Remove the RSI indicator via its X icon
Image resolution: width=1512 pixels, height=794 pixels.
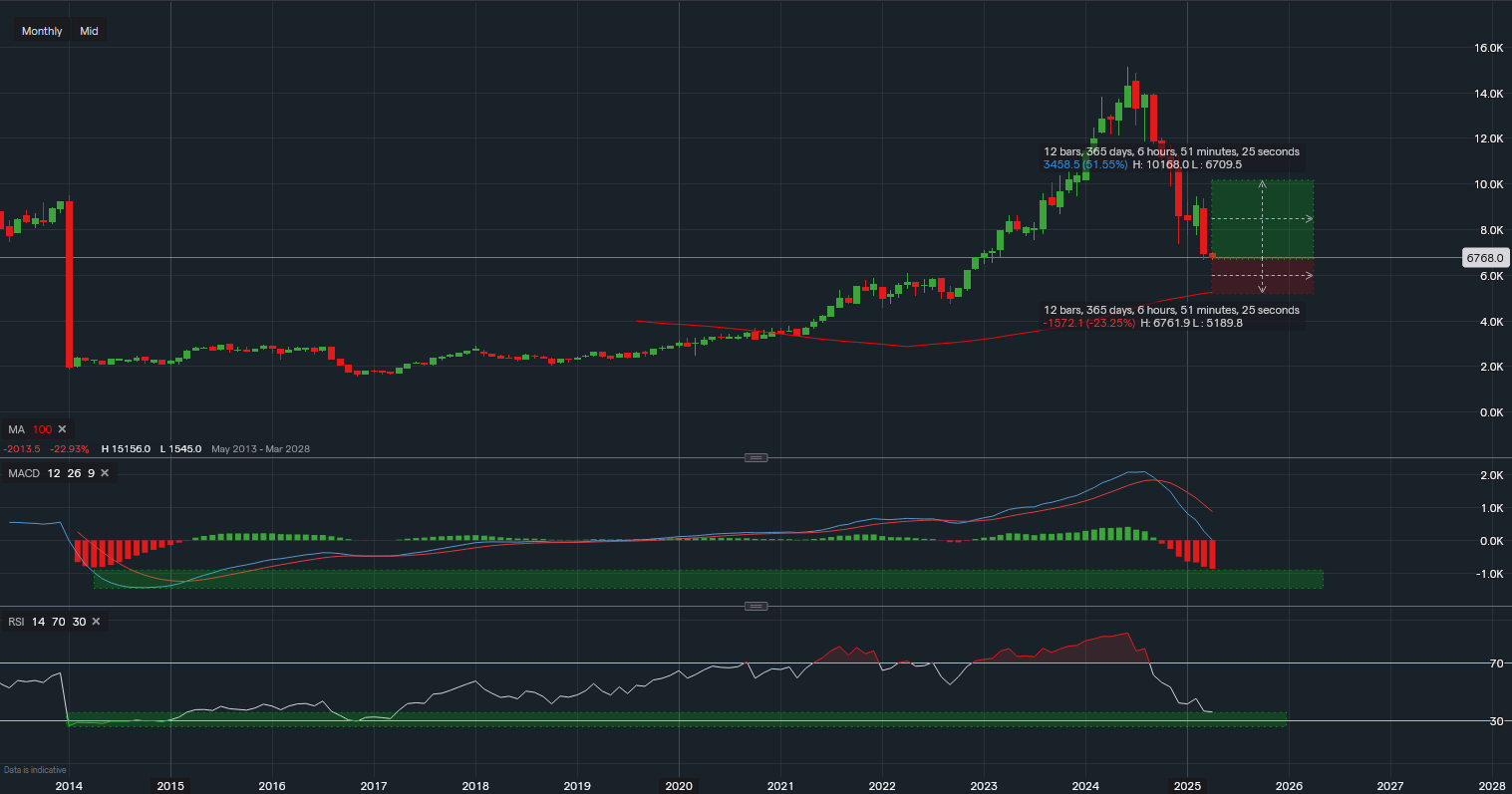[x=96, y=621]
